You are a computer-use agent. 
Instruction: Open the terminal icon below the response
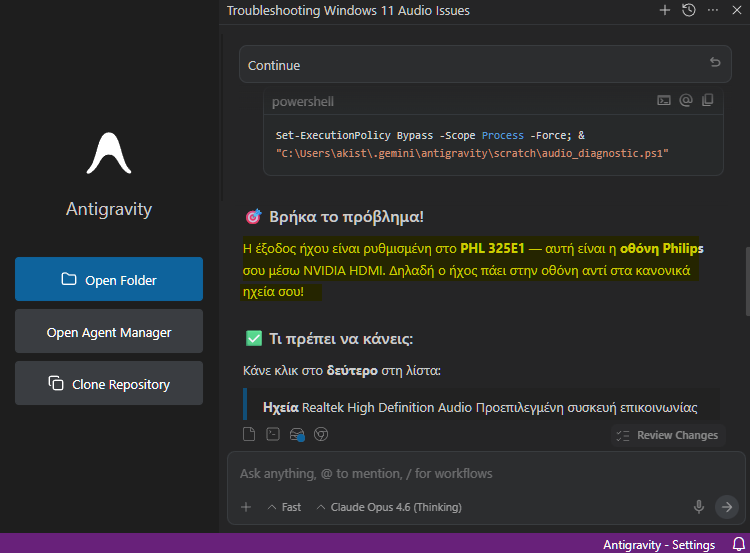[x=273, y=434]
